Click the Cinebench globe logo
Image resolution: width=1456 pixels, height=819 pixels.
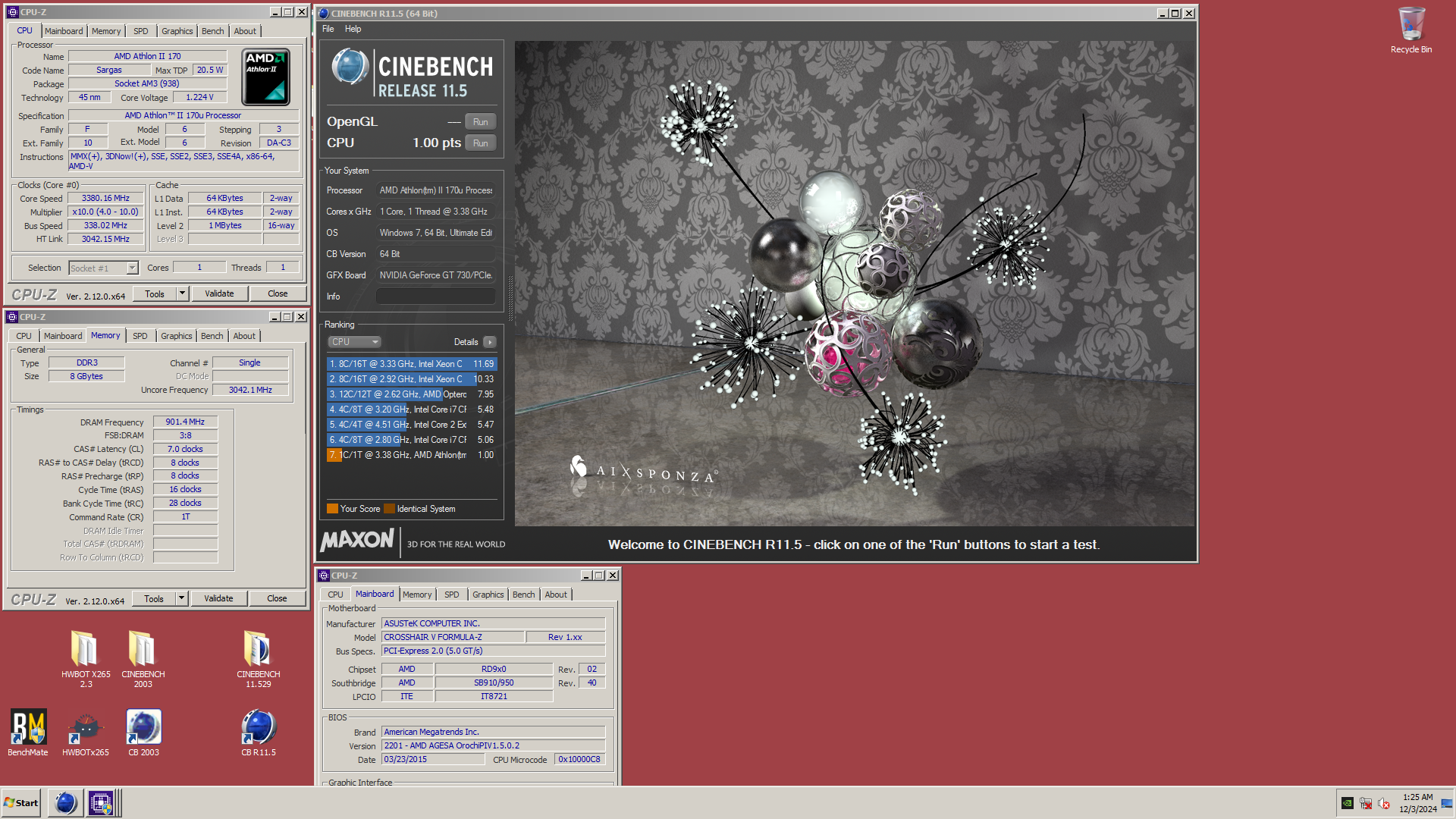(350, 67)
